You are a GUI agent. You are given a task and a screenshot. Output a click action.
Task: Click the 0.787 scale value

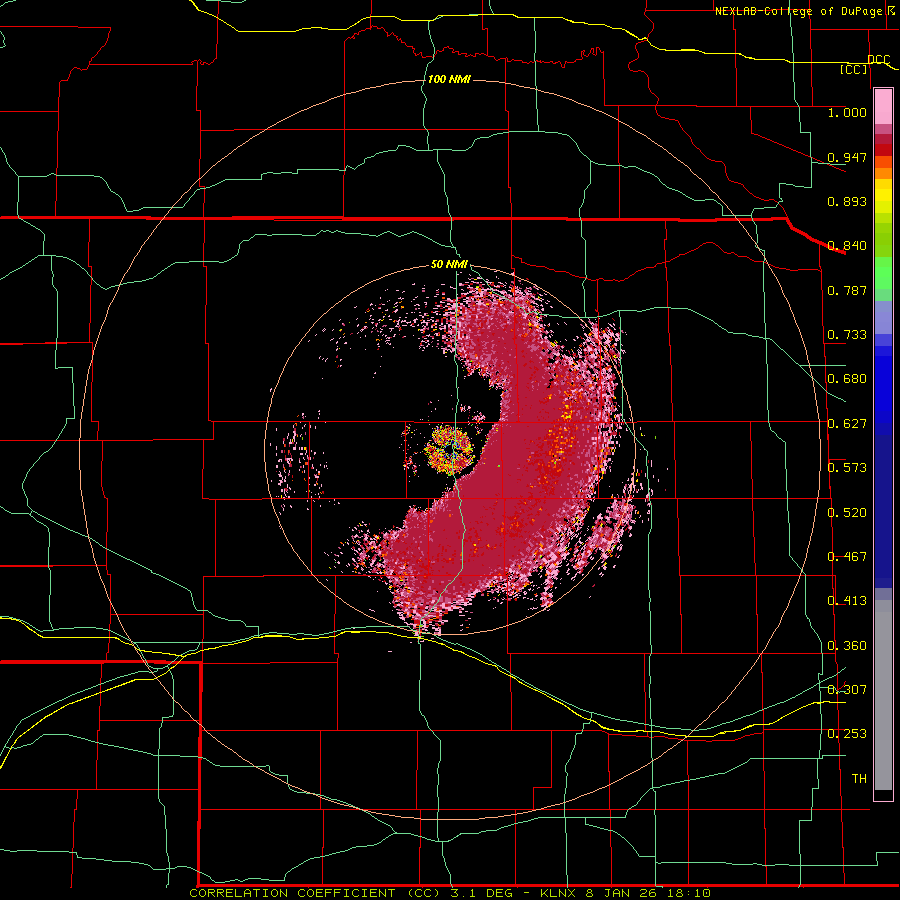847,290
